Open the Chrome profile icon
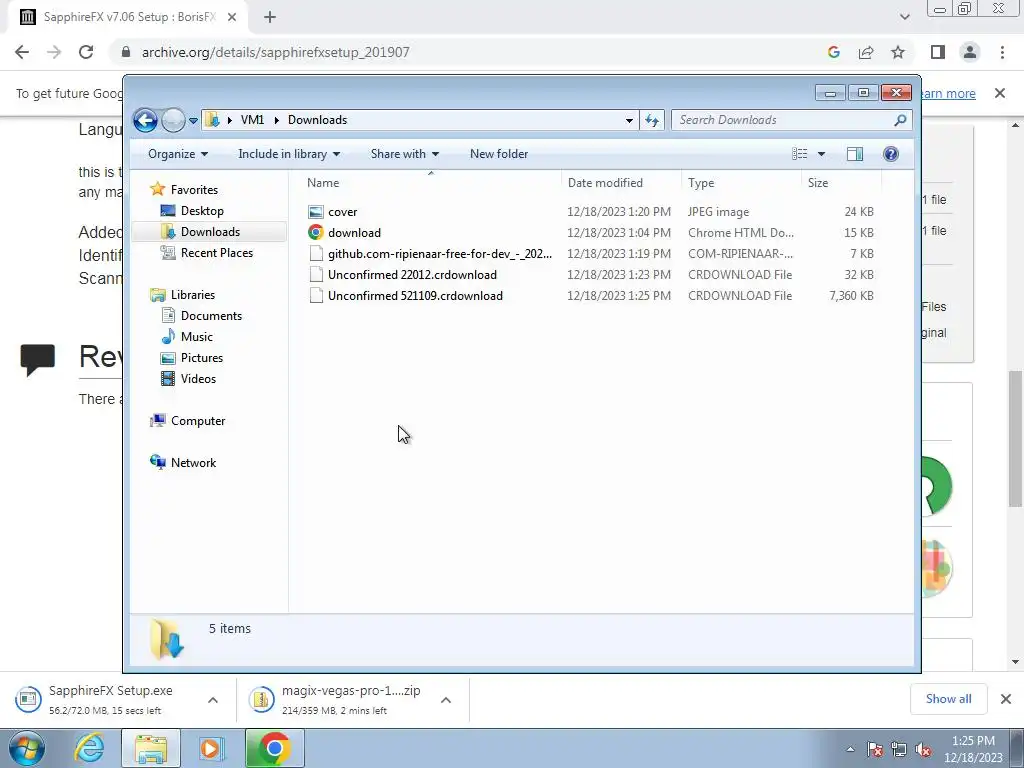1024x768 pixels. pos(970,52)
